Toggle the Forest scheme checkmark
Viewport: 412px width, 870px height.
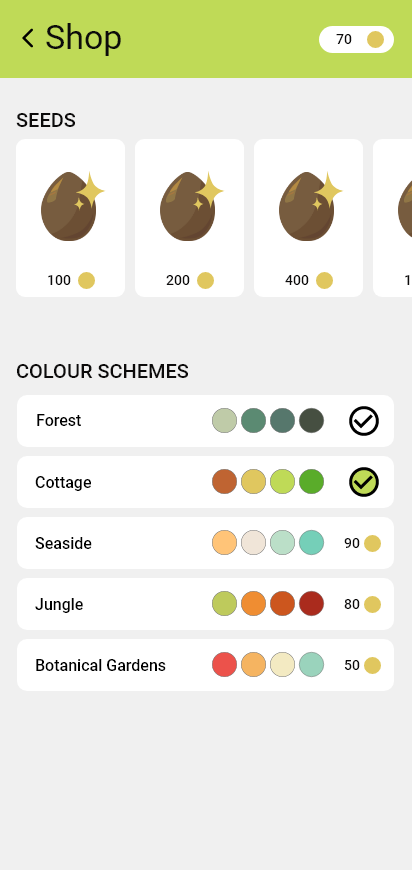point(364,421)
